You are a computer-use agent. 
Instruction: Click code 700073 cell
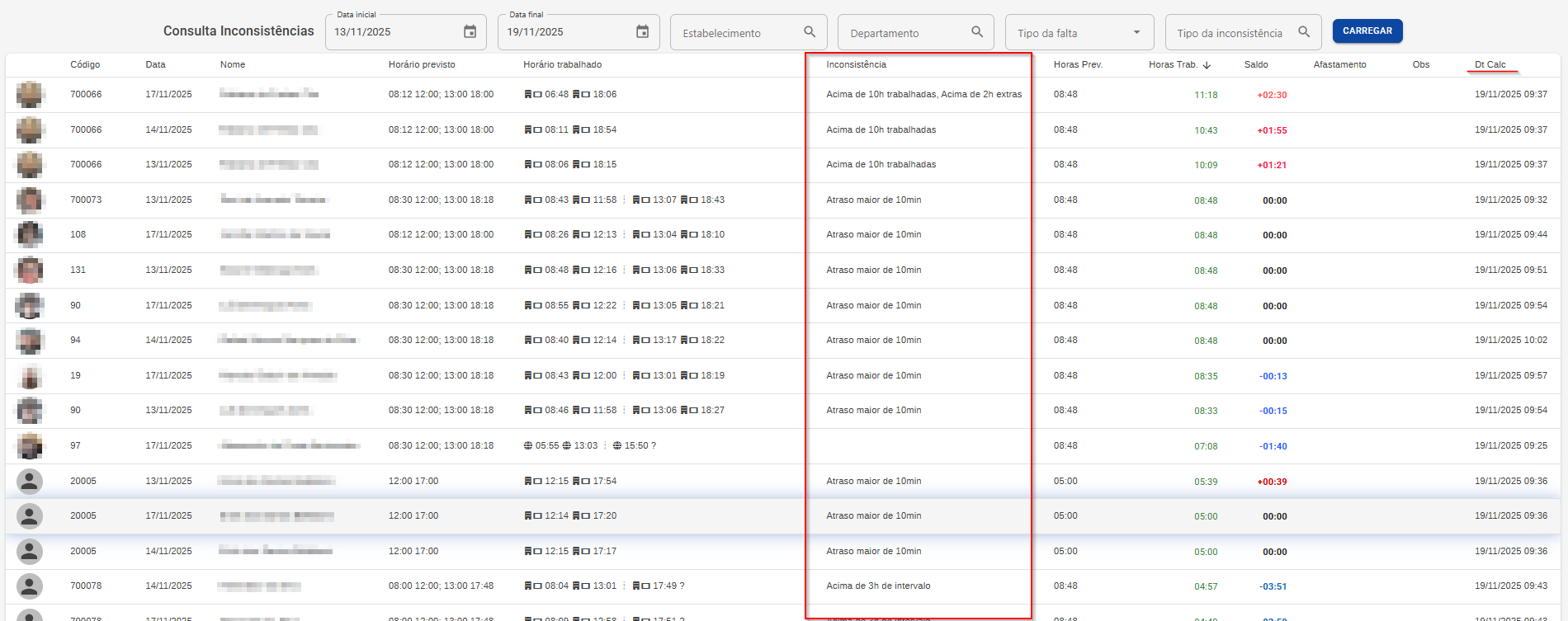tap(86, 200)
